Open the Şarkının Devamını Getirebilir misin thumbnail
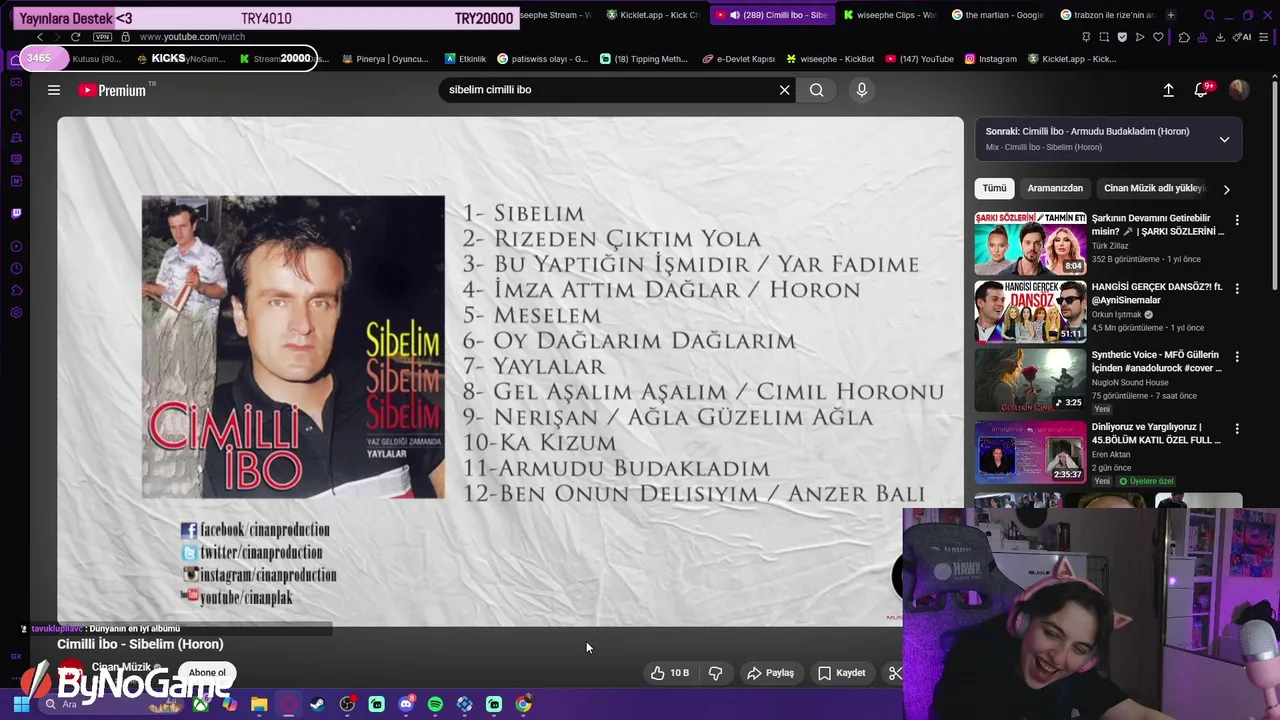Viewport: 1280px width, 720px height. pos(1030,243)
